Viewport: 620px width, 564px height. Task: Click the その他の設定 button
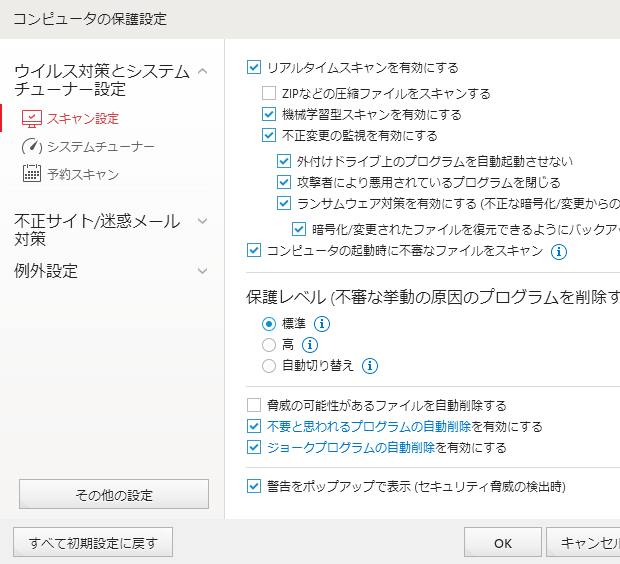click(x=114, y=495)
